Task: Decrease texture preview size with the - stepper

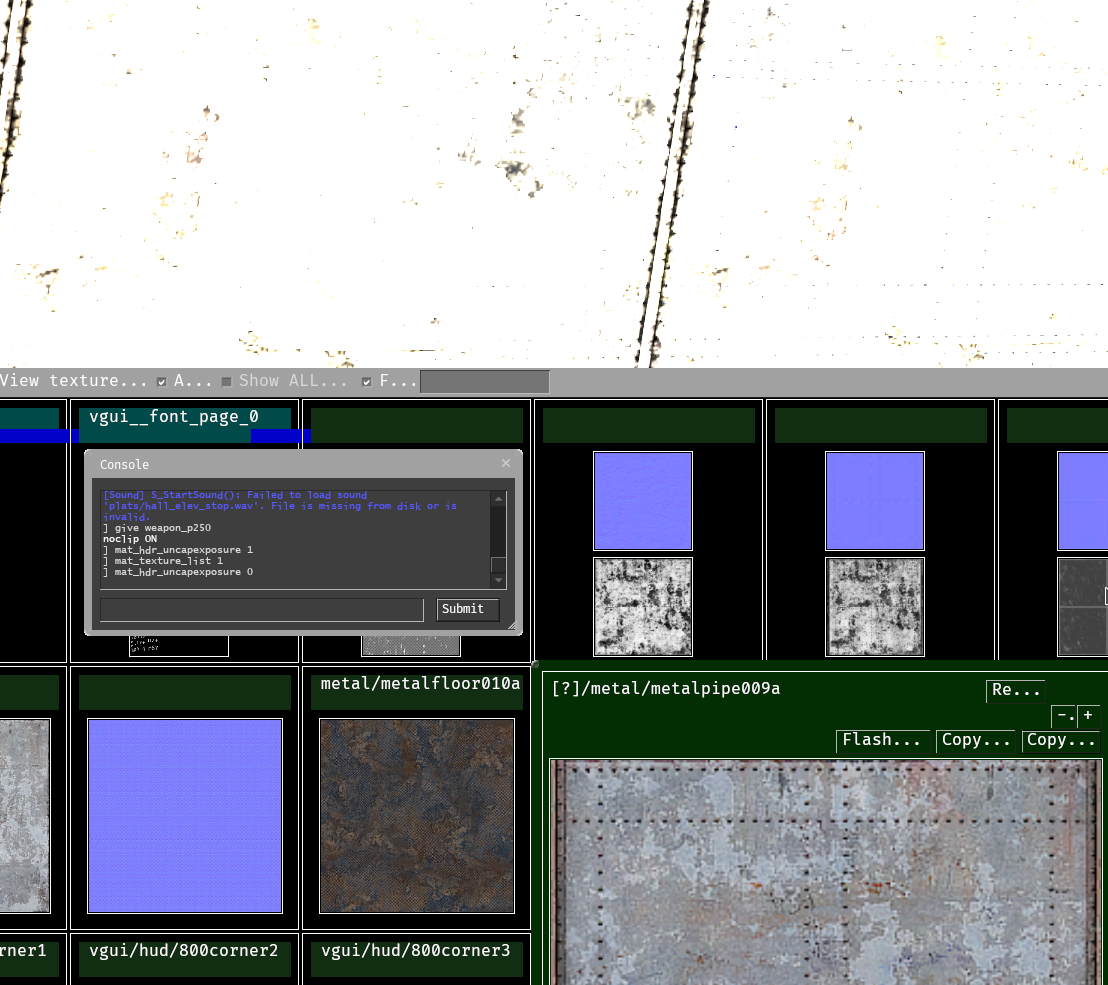Action: click(1063, 716)
